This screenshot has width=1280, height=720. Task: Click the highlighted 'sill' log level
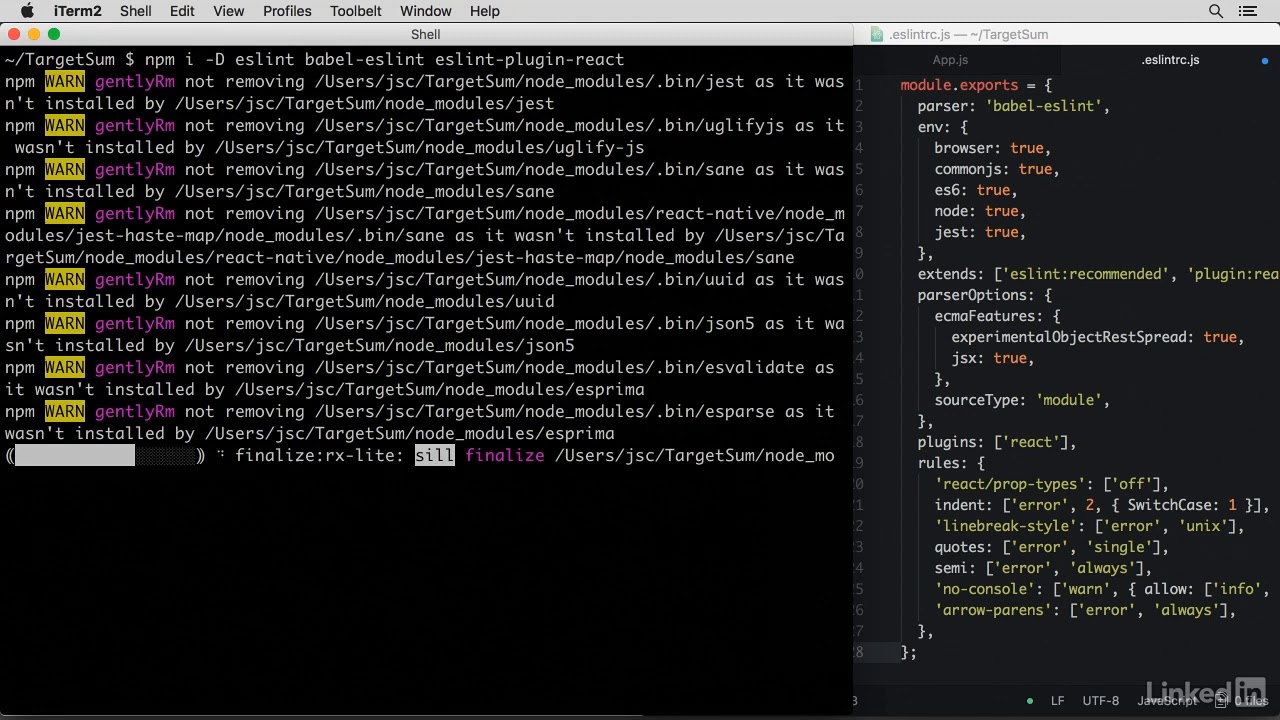tap(434, 456)
